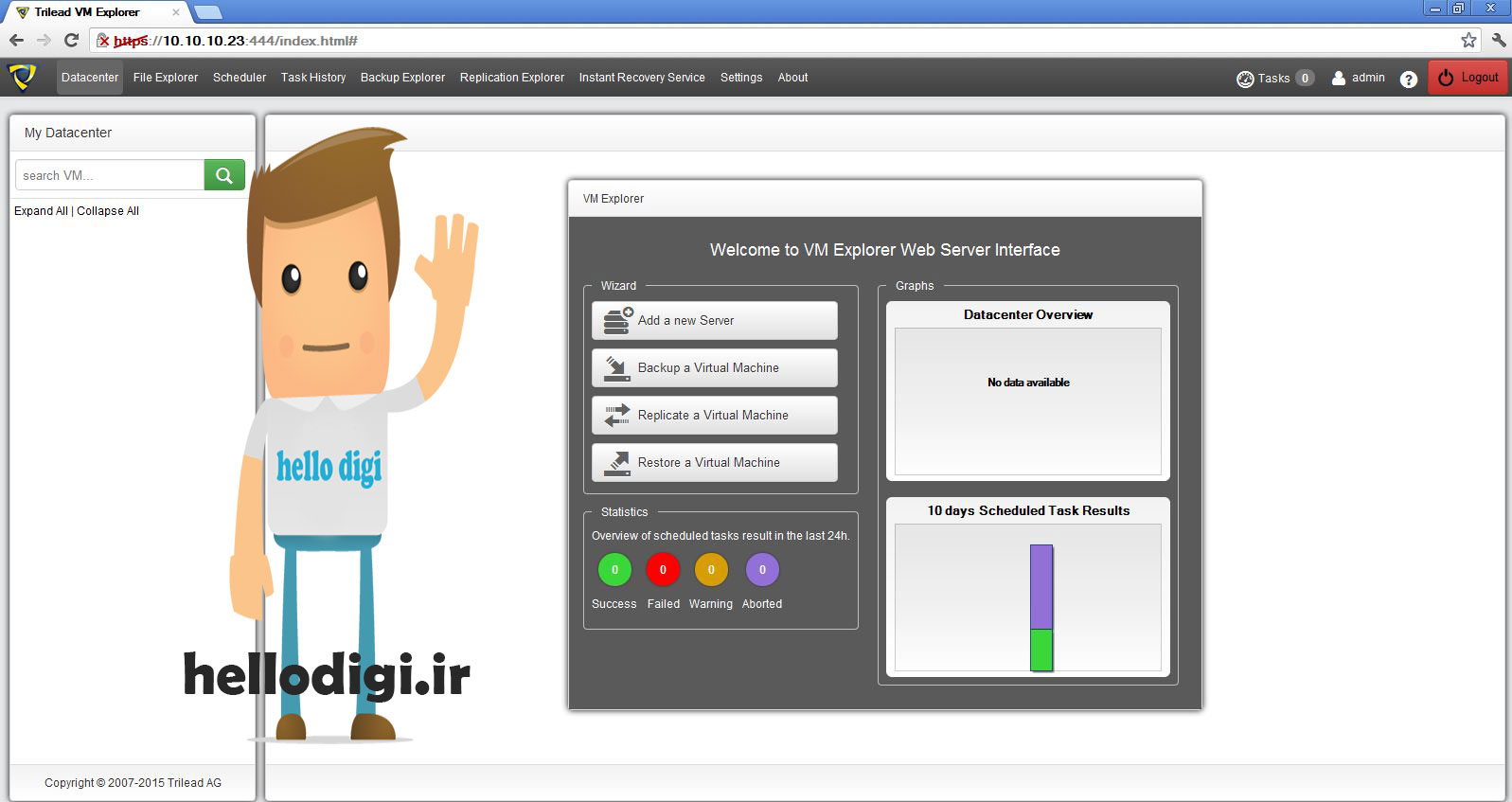Click the browser forward arrow
Viewport: 1512px width, 802px height.
click(44, 40)
